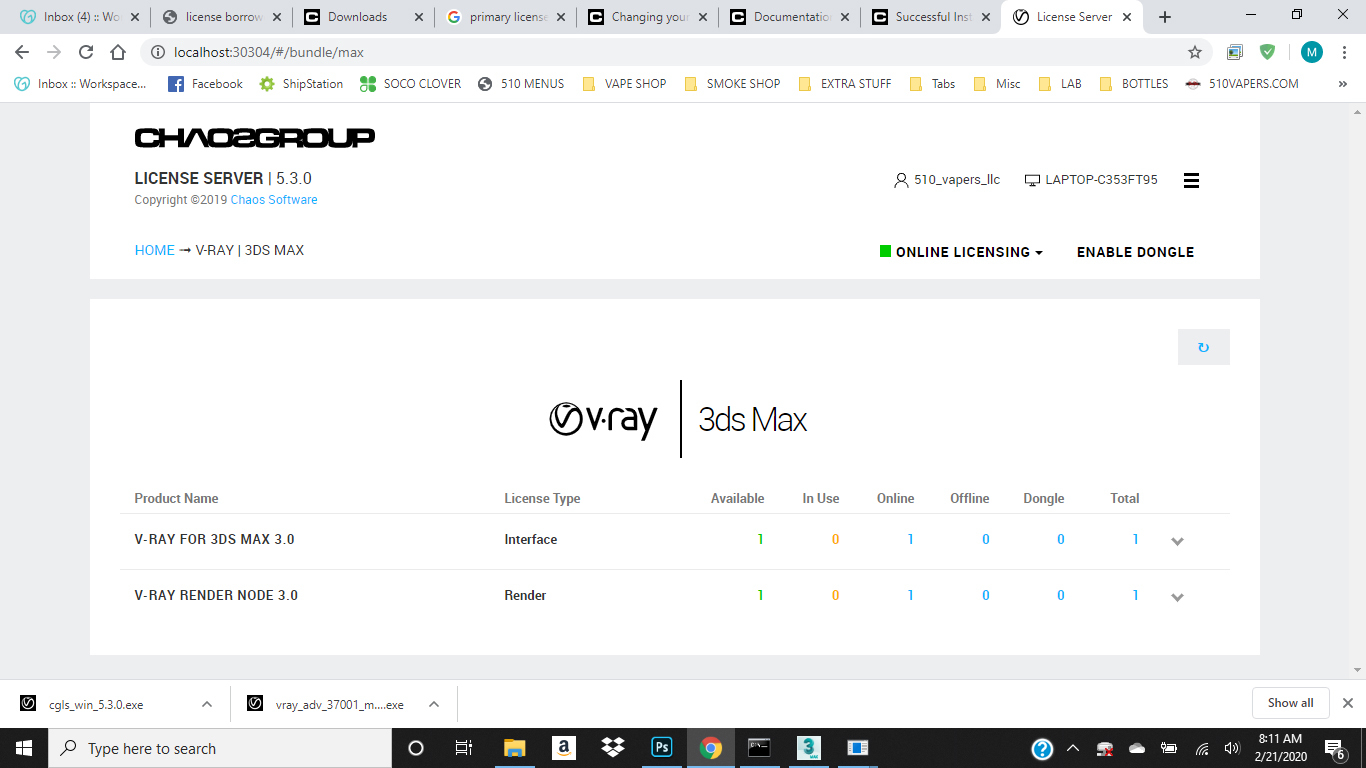Click Chrome forward arrow
Viewport: 1366px width, 768px height.
click(54, 52)
